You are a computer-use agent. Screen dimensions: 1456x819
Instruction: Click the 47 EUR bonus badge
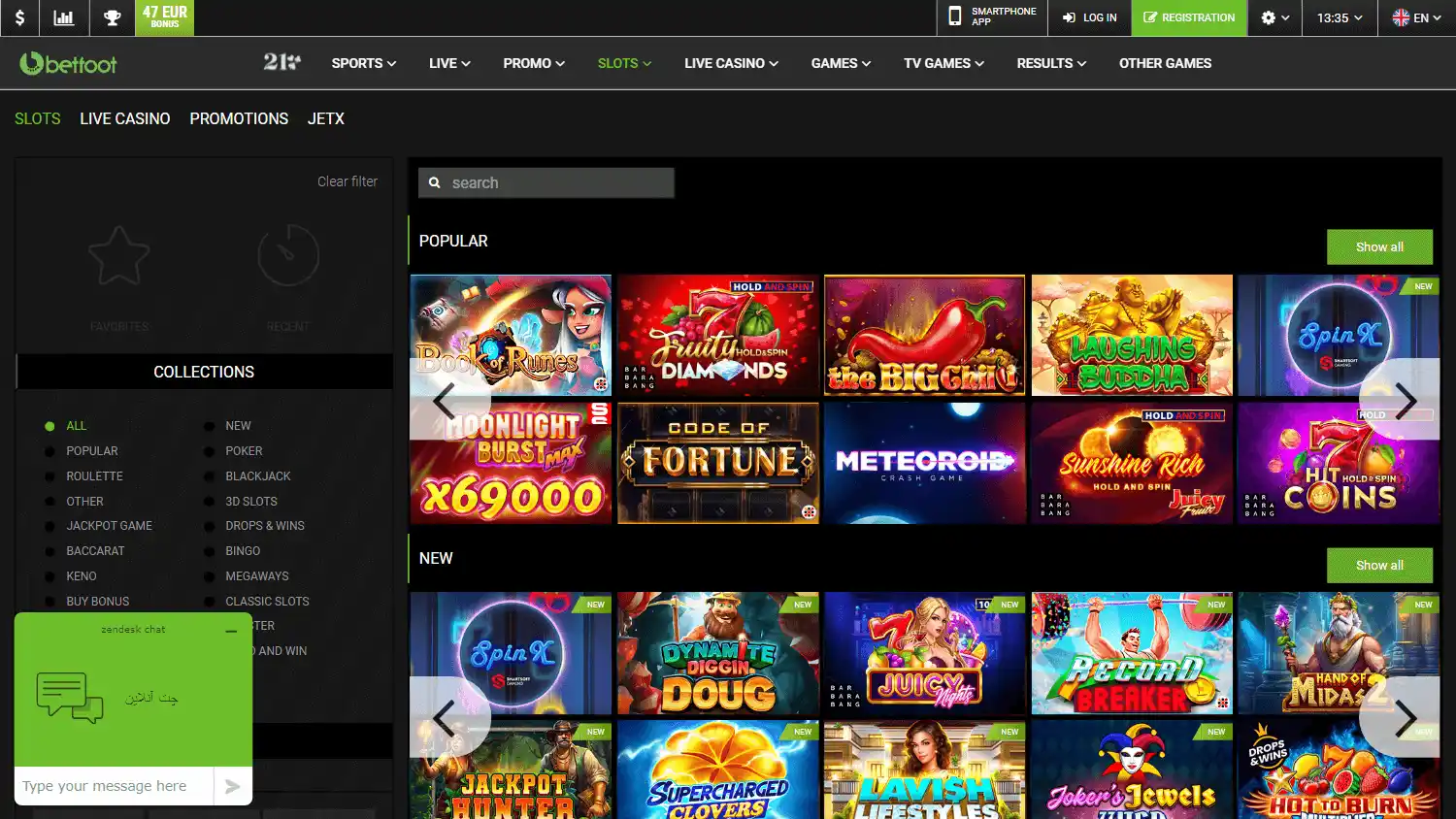[165, 17]
